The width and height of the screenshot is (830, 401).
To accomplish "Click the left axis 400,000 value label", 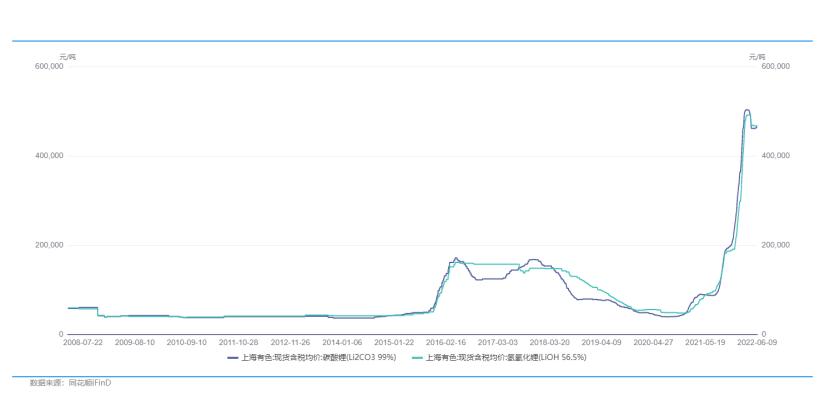I will click(50, 156).
